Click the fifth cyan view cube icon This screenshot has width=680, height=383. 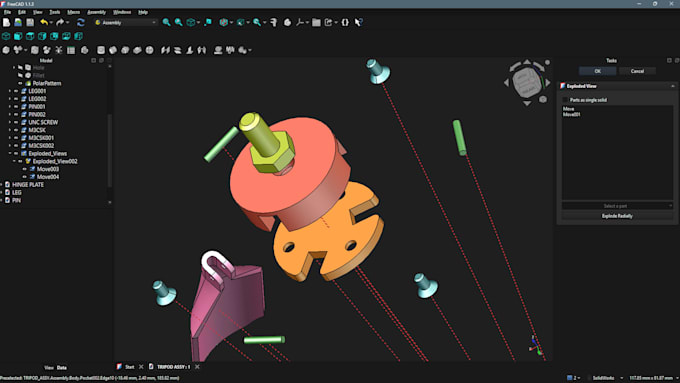pyautogui.click(x=54, y=36)
